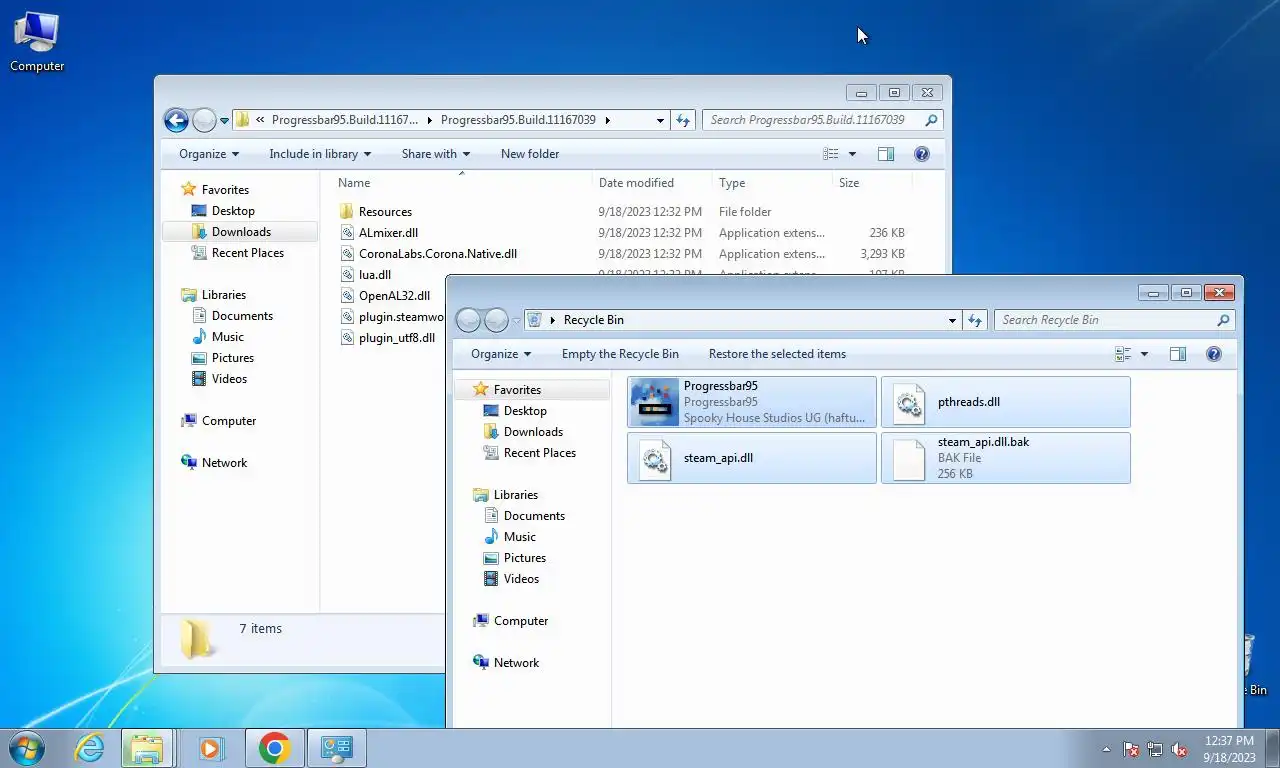1280x768 pixels.
Task: Select Recent Places in Progressbar95 window sidebar
Action: click(x=247, y=253)
